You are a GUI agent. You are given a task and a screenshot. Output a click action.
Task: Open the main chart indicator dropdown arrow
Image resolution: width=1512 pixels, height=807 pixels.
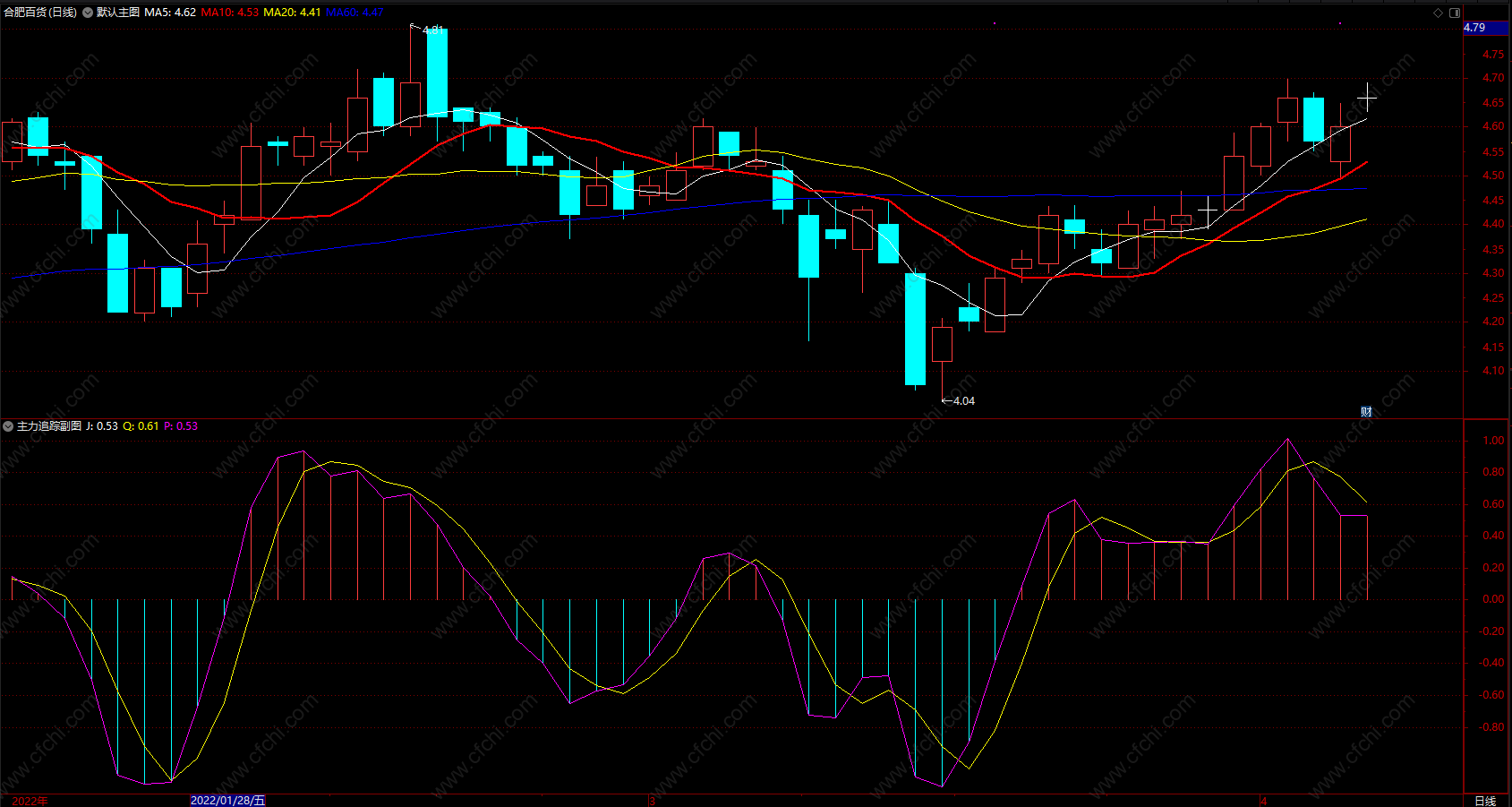point(88,13)
